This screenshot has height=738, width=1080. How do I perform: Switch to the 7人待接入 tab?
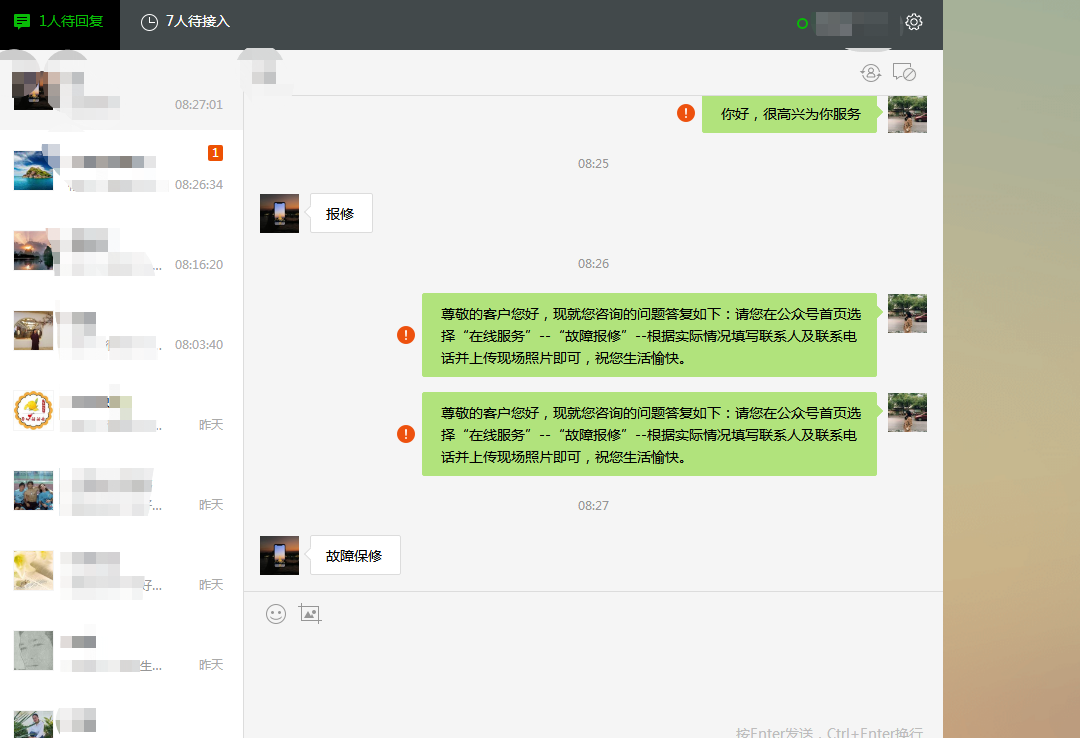(184, 20)
